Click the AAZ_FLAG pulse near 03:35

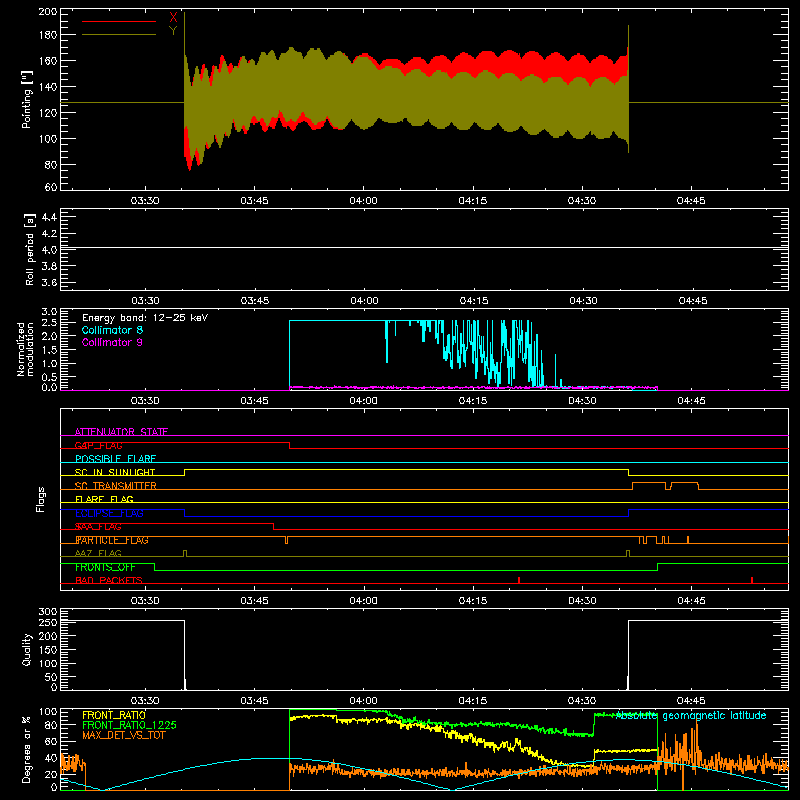coord(185,554)
